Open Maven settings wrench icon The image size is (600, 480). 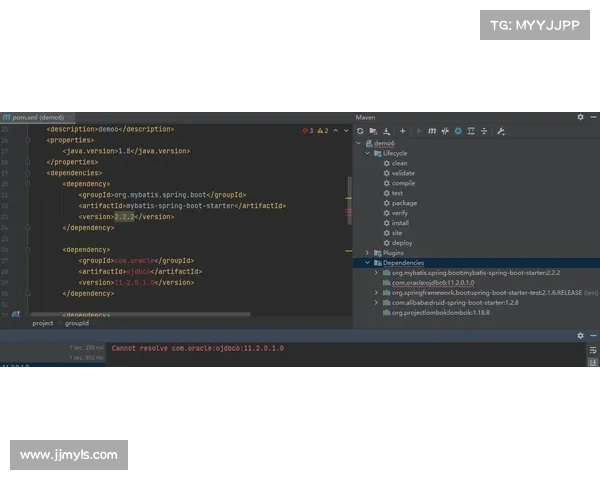501,131
